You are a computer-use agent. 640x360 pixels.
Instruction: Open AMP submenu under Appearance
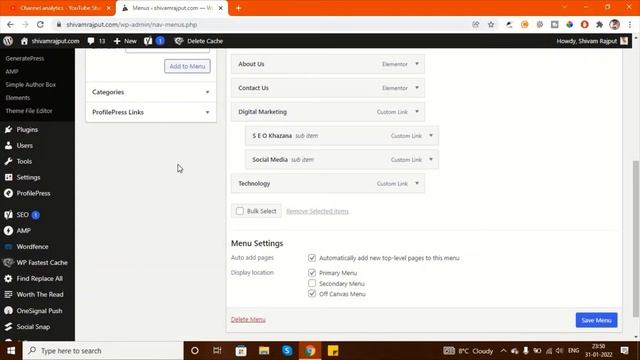(12, 71)
